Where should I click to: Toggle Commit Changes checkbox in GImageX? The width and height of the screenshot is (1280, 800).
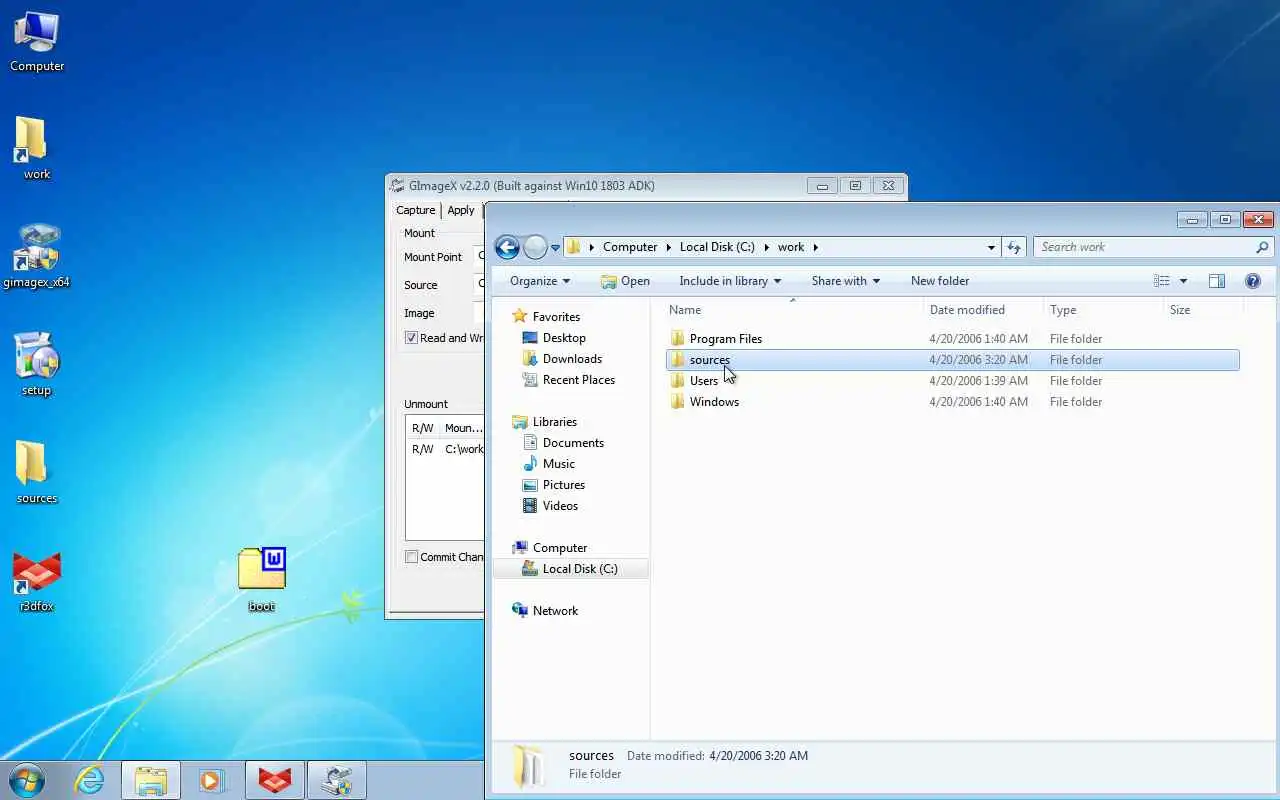click(x=411, y=557)
